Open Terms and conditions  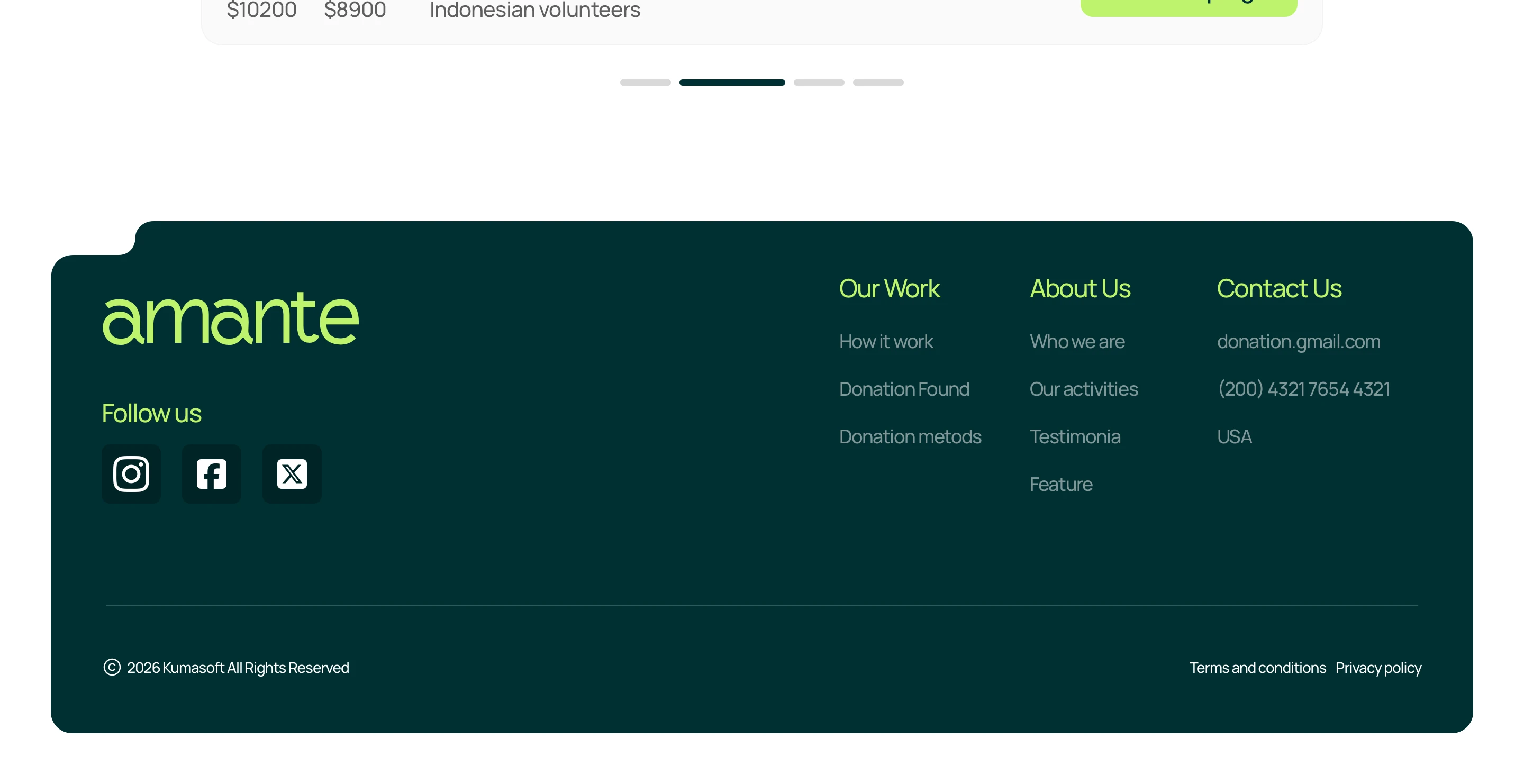1257,668
